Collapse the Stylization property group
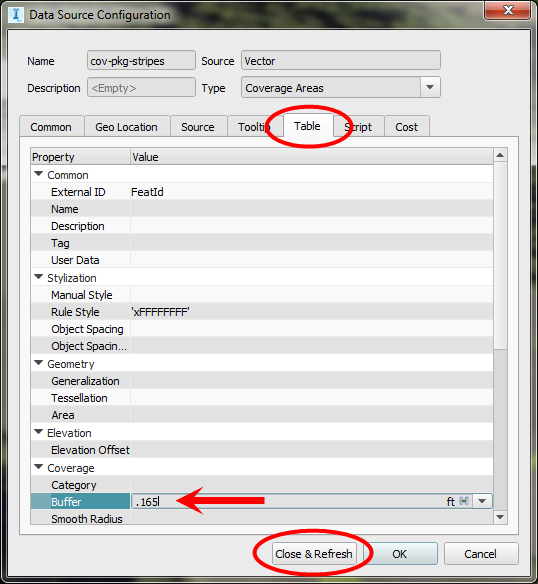This screenshot has width=538, height=584. [x=38, y=277]
